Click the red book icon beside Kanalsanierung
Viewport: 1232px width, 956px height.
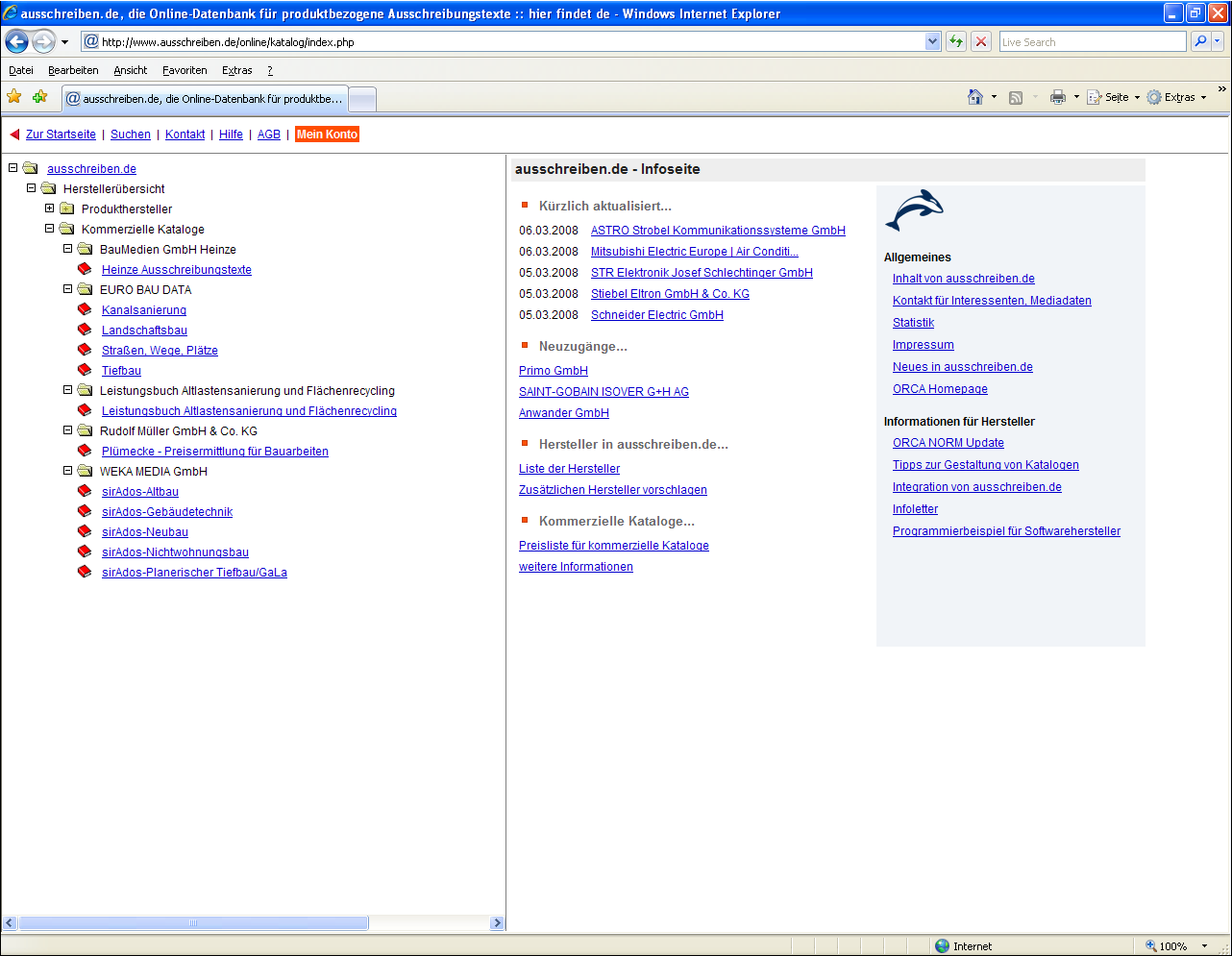coord(85,309)
